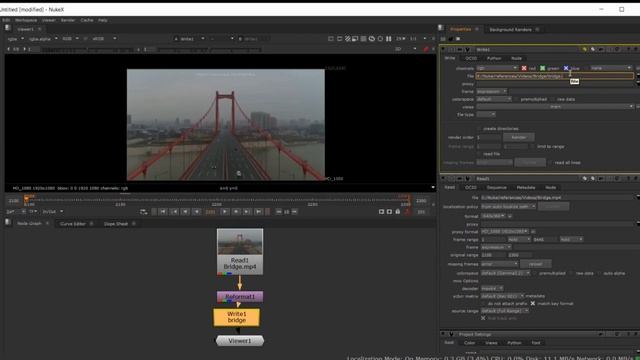Image resolution: width=640 pixels, height=360 pixels.
Task: Click the yellow icon in Write1 header
Action: tap(584, 49)
